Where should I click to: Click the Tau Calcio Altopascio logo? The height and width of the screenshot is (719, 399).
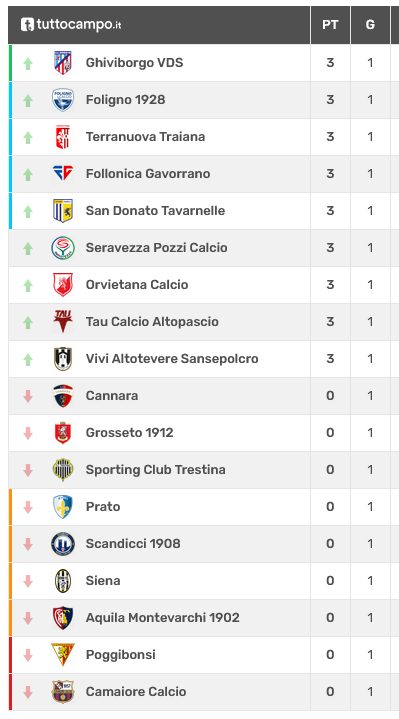pos(63,321)
